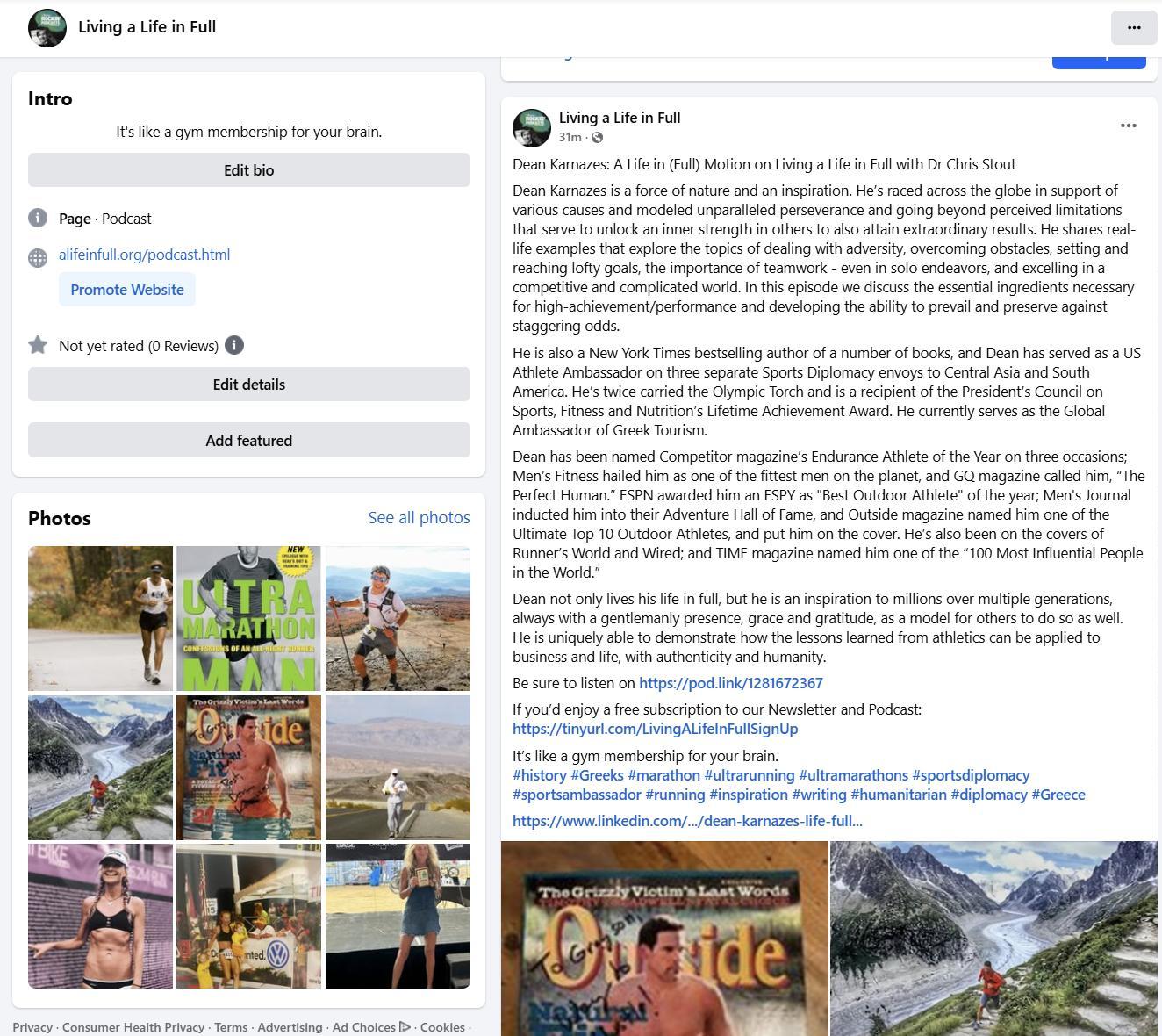This screenshot has height=1036, width=1162.
Task: Click the Edit details button
Action: [x=249, y=385]
